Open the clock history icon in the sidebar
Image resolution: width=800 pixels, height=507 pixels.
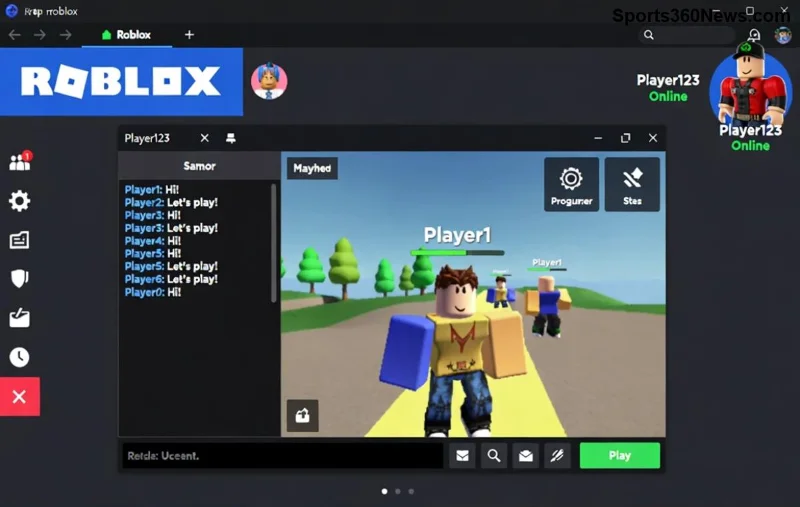click(x=19, y=357)
